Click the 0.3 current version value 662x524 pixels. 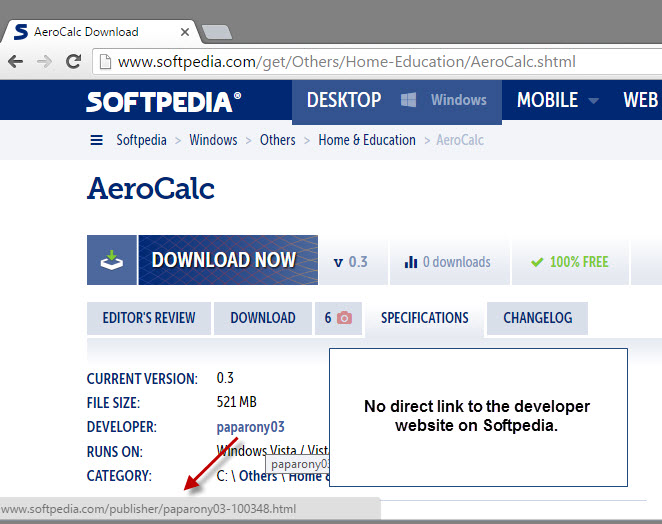(x=225, y=378)
